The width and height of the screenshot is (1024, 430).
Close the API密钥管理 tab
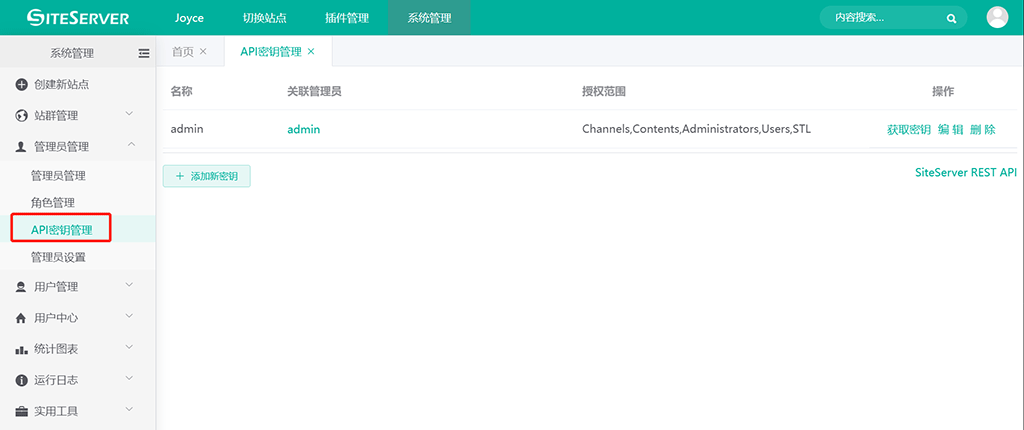click(x=311, y=52)
